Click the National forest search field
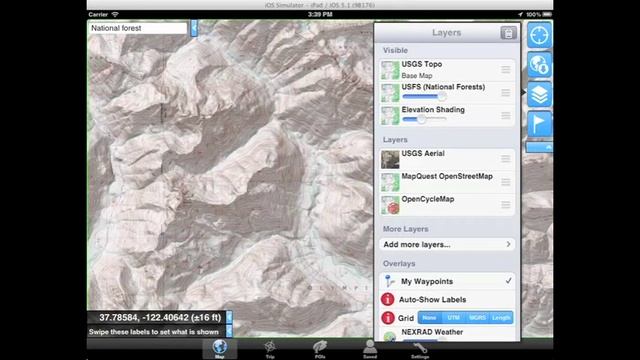The image size is (640, 360). point(138,28)
